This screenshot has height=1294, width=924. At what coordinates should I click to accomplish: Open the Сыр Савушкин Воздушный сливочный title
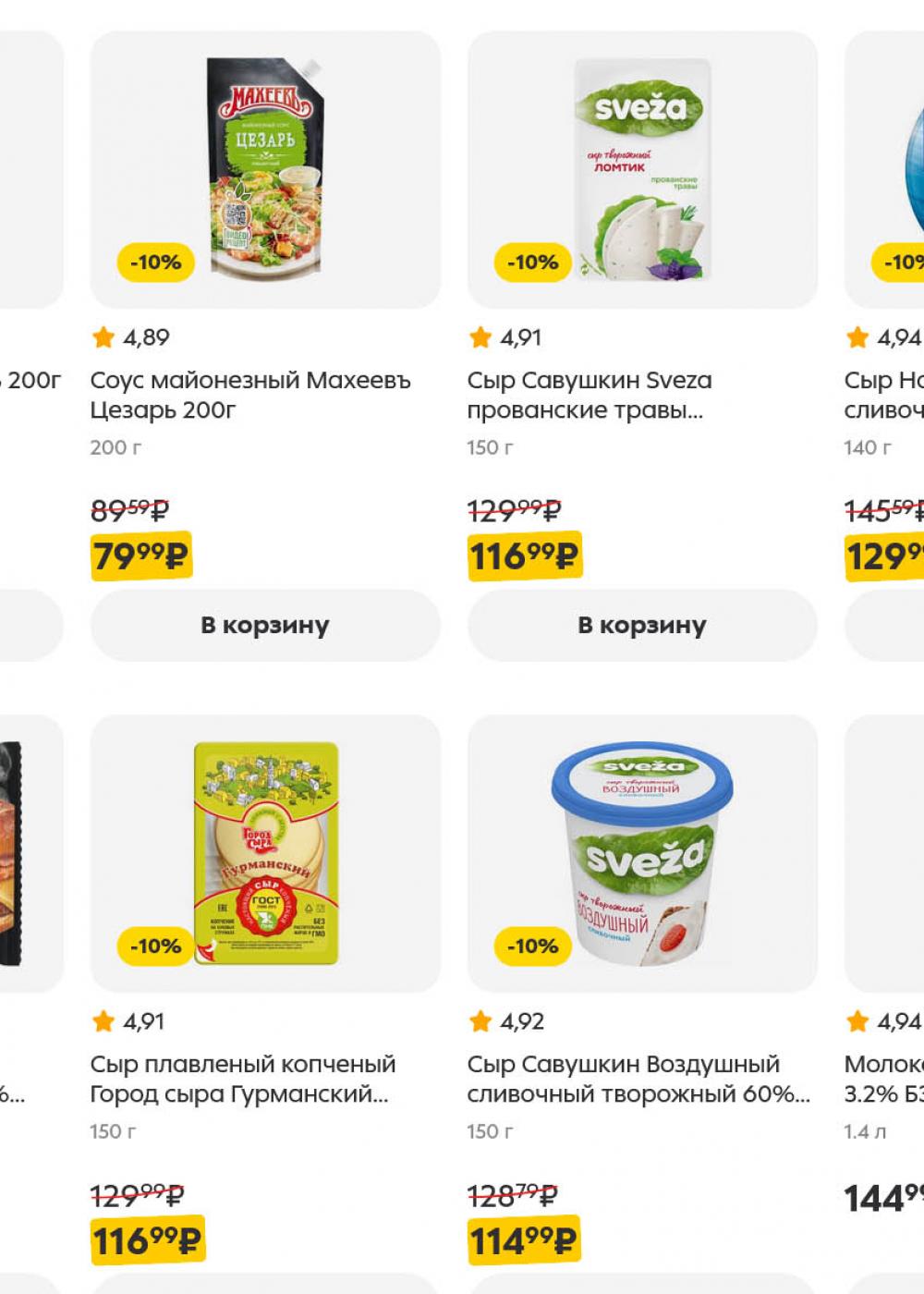point(638,1079)
